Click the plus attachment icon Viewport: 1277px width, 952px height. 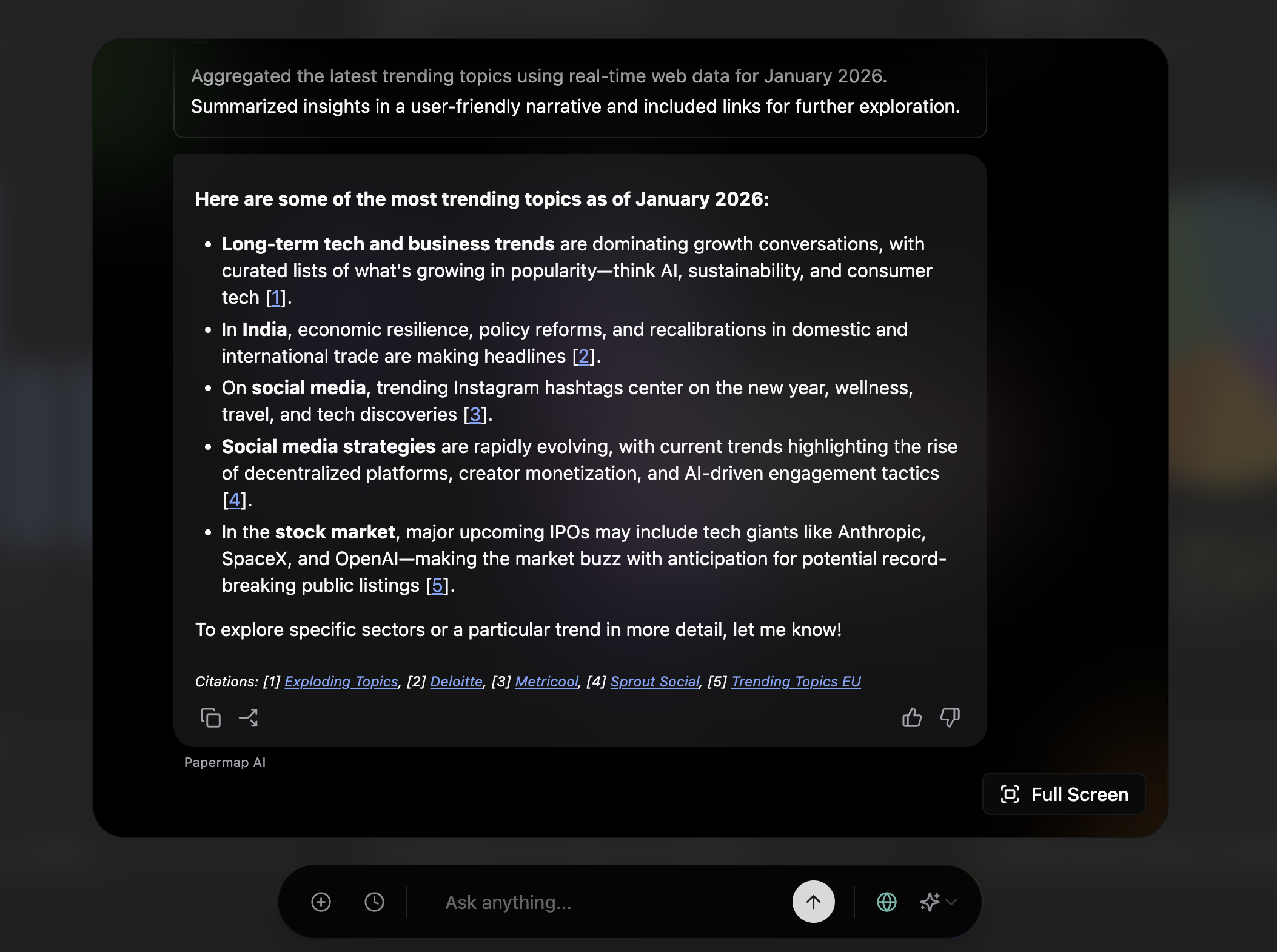click(x=321, y=902)
